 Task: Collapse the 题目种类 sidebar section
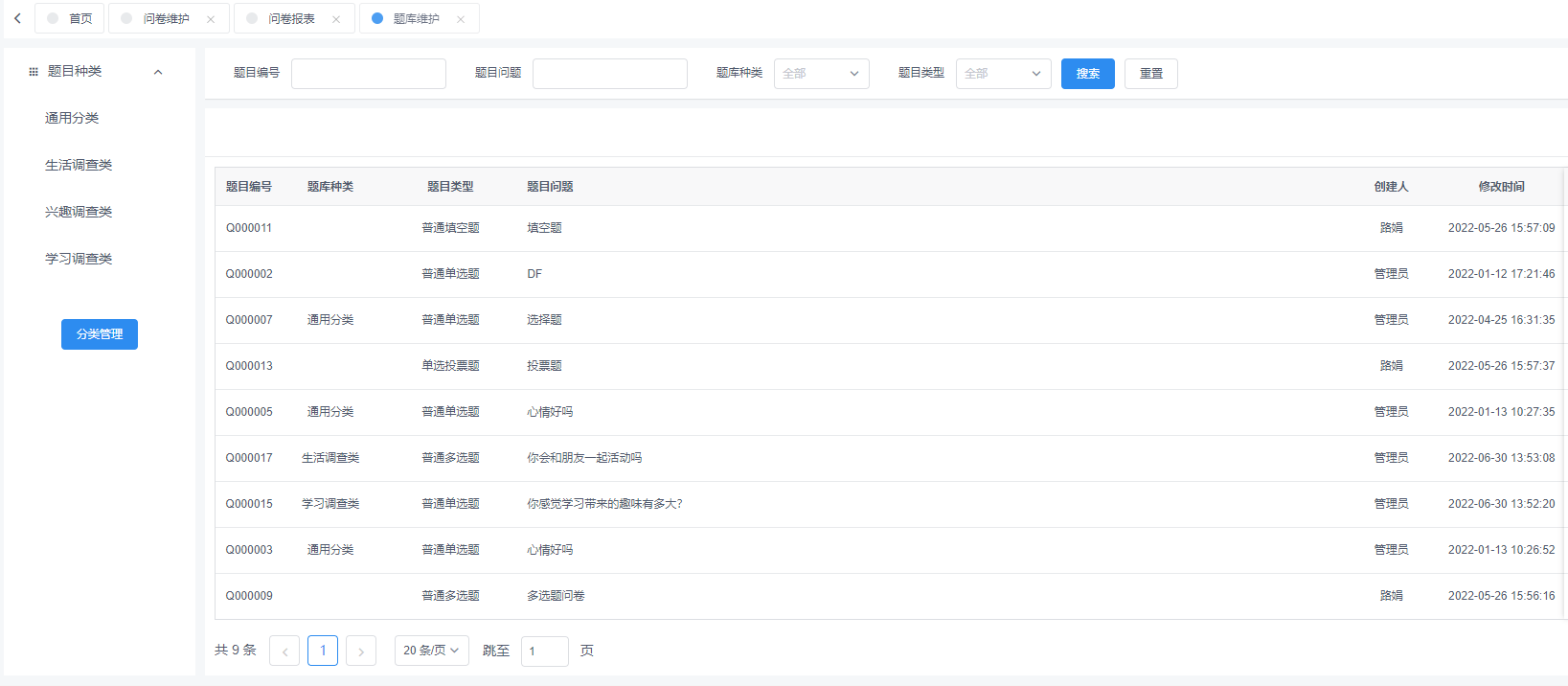[158, 72]
